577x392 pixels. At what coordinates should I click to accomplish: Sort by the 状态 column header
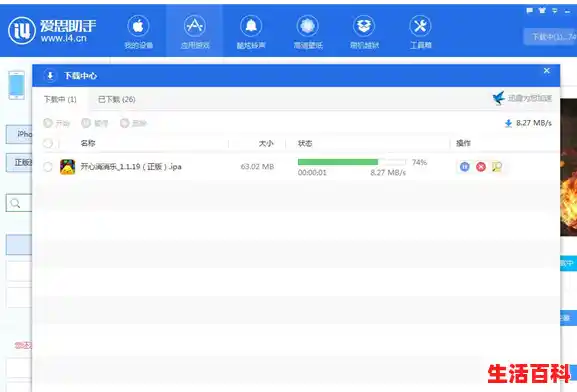tap(305, 143)
